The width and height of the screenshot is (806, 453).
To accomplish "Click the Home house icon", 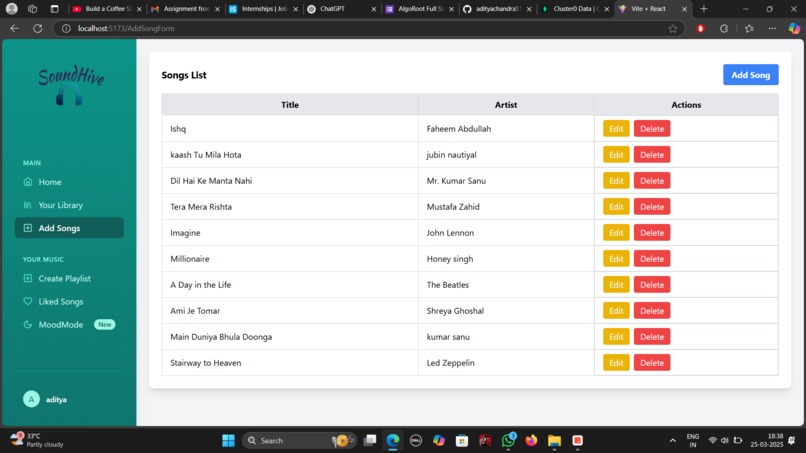I will [28, 182].
